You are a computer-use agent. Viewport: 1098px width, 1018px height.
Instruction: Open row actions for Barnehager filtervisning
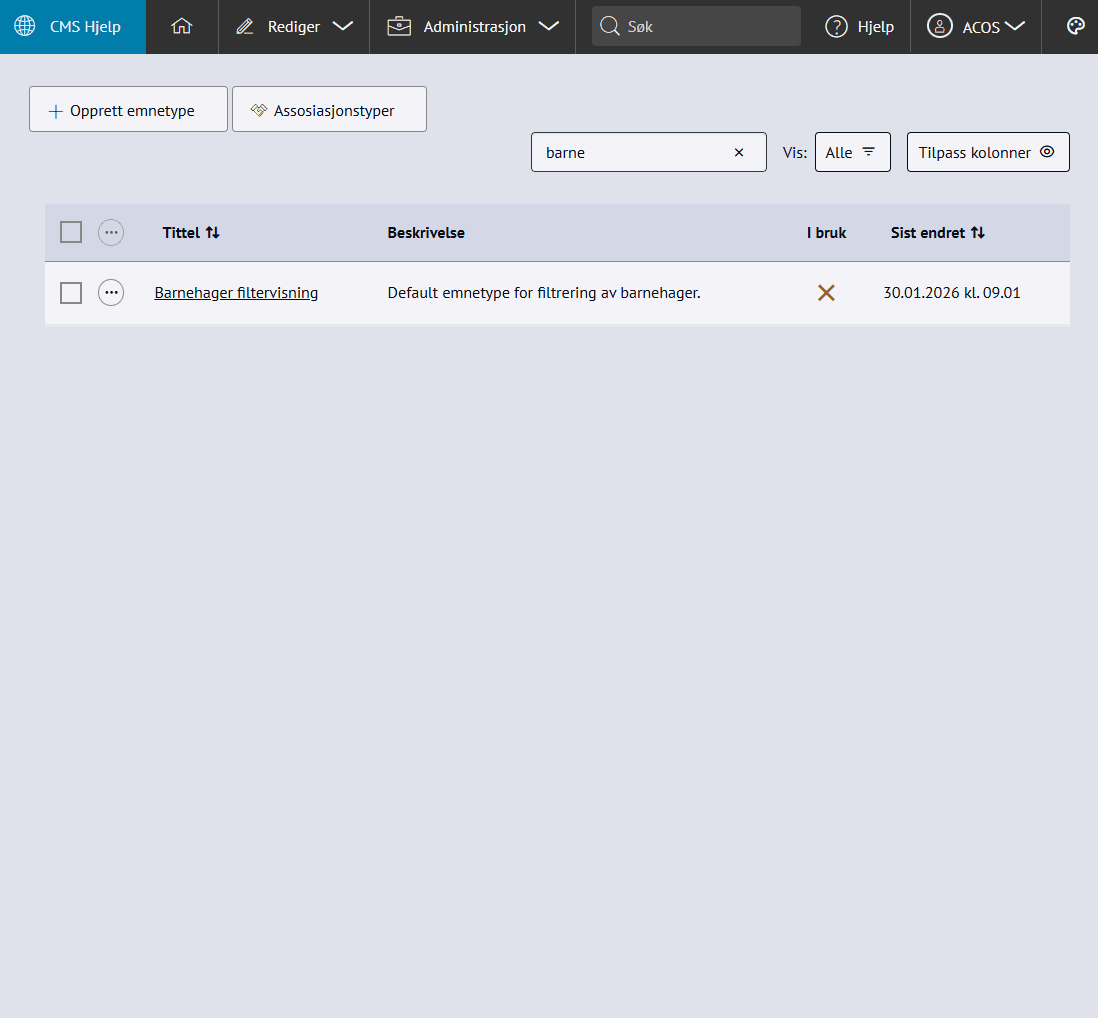point(111,293)
